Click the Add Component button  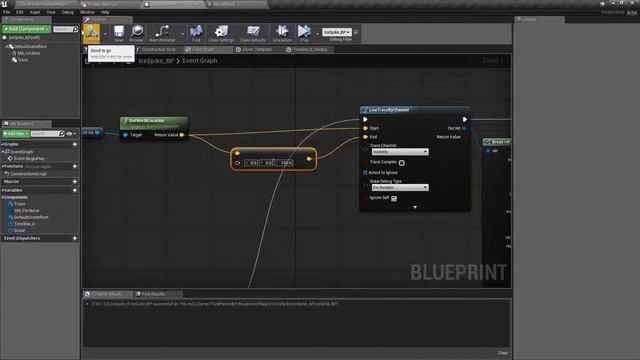tap(27, 29)
